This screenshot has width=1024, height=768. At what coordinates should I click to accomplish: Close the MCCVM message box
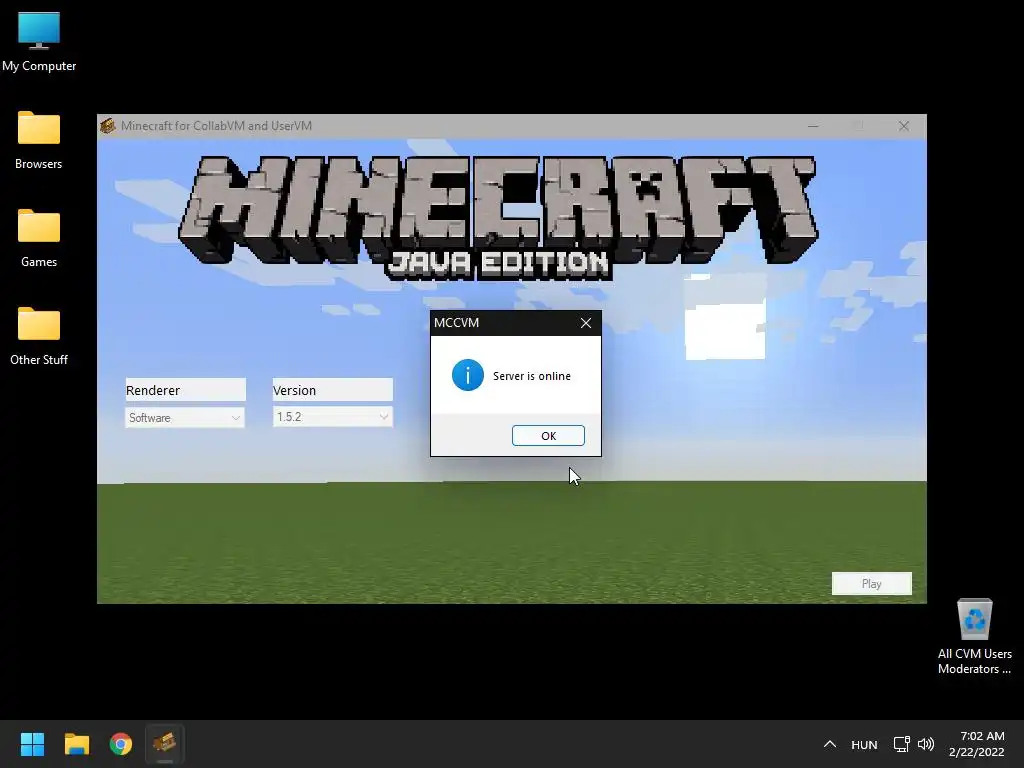point(586,323)
